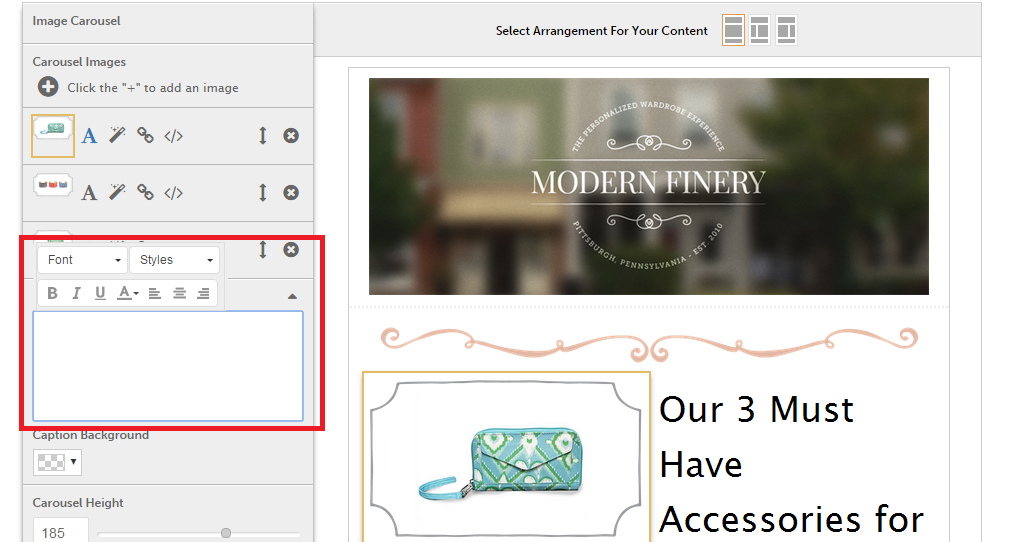Screen dimensions: 1016x542
Task: Toggle italic formatting
Action: coord(76,293)
